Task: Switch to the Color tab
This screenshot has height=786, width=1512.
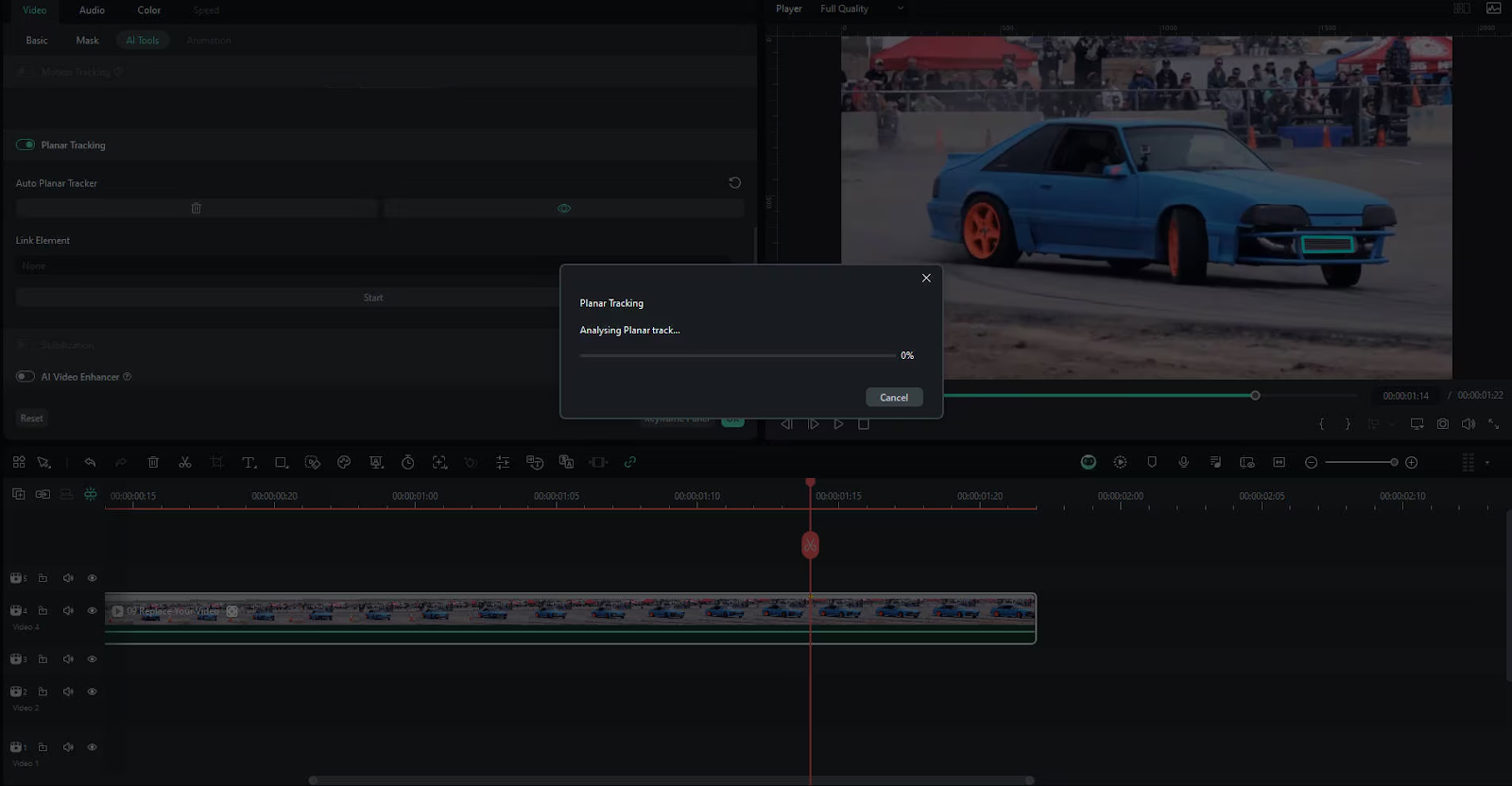Action: coord(149,10)
